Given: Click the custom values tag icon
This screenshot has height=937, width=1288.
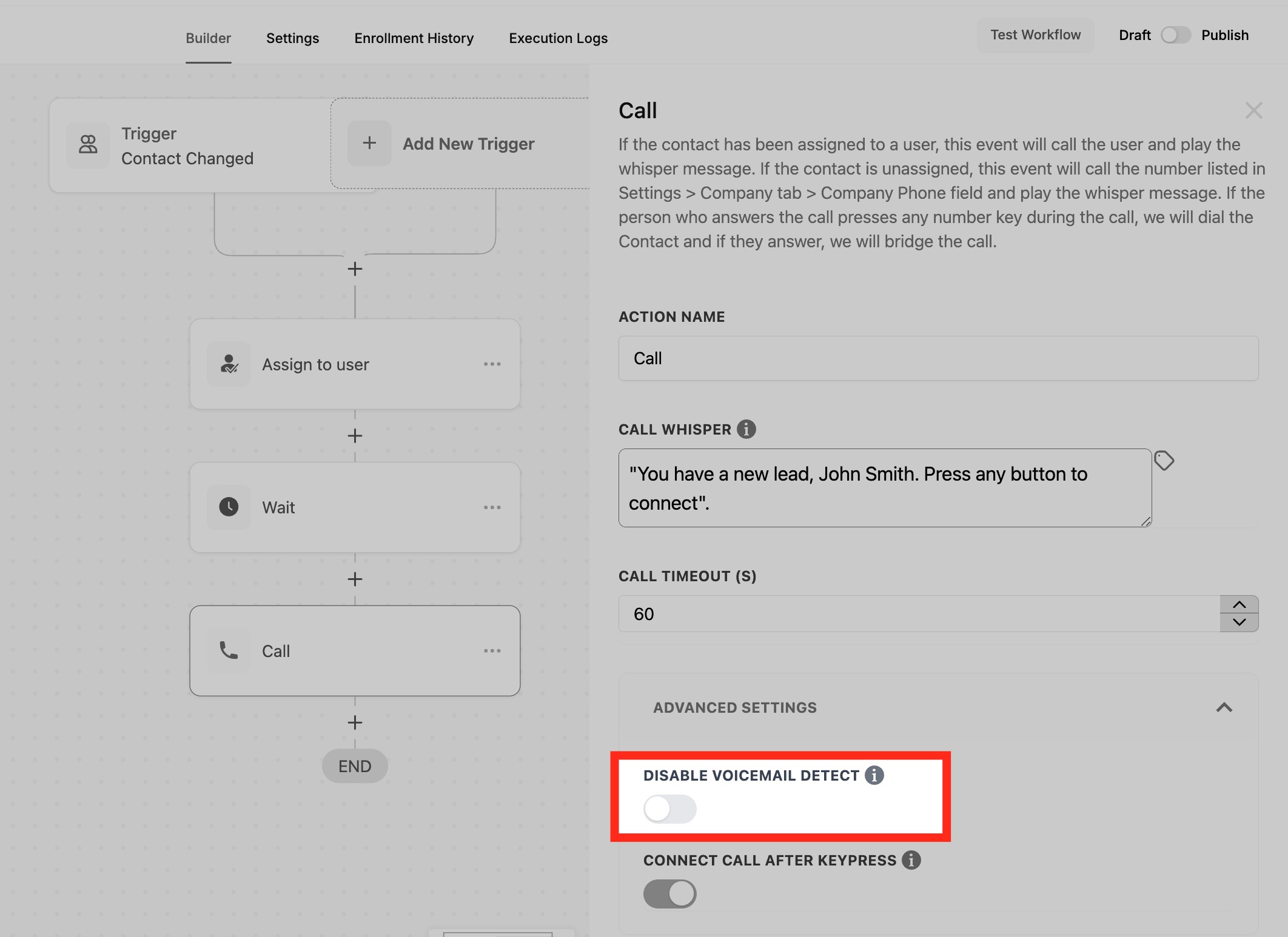Looking at the screenshot, I should click(1164, 461).
